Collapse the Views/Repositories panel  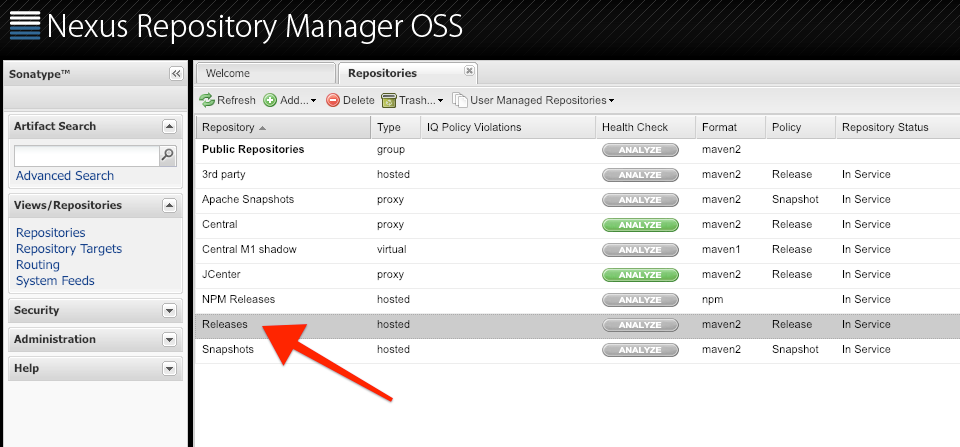(x=169, y=206)
